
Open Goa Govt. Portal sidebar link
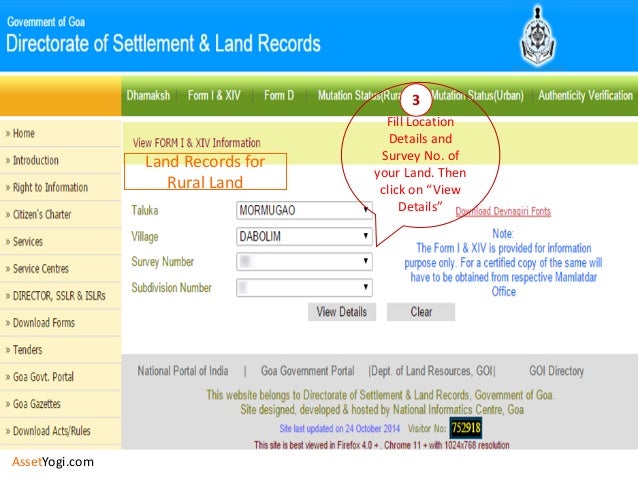point(43,377)
